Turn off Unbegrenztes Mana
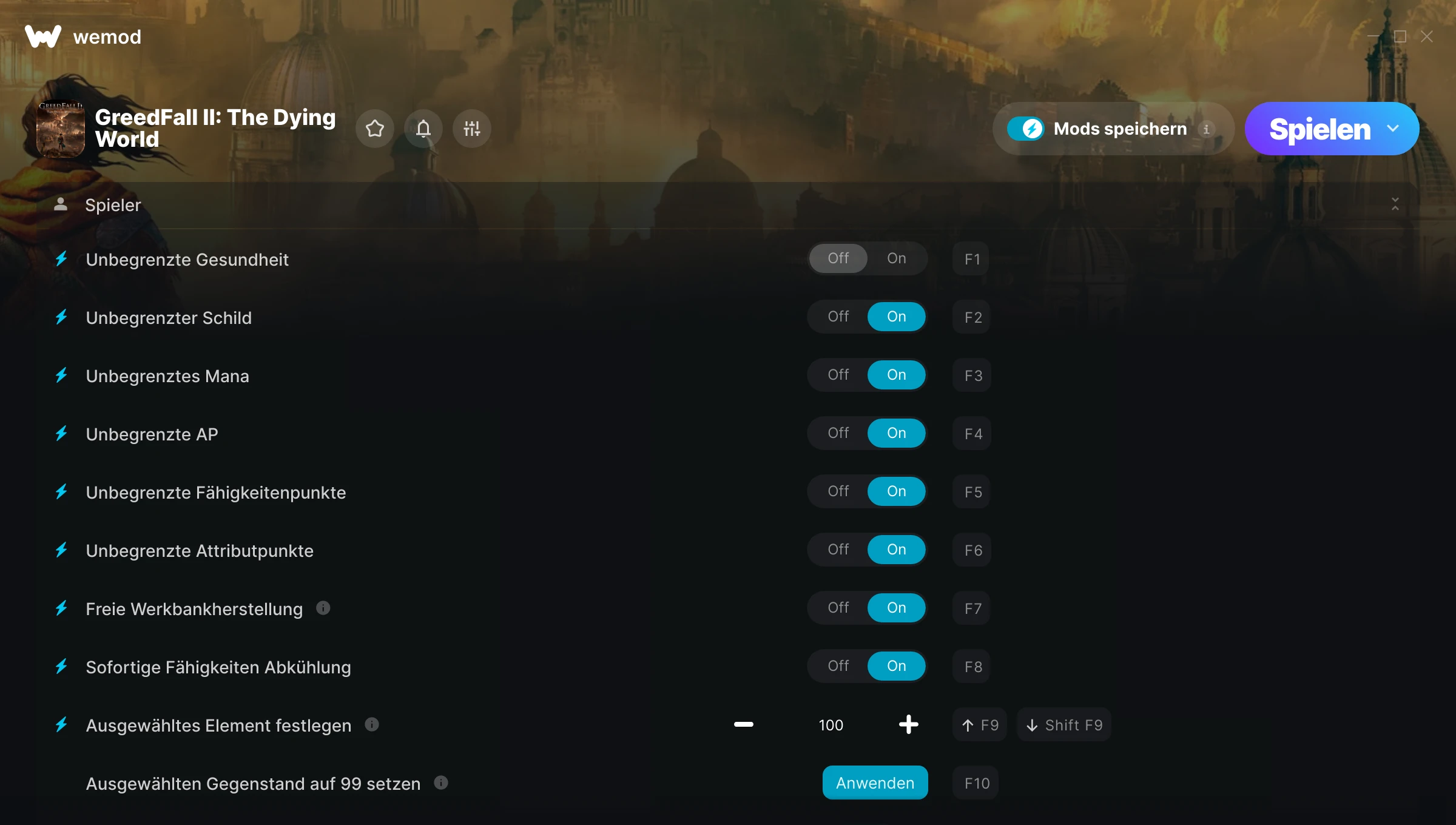The height and width of the screenshot is (825, 1456). 838,375
